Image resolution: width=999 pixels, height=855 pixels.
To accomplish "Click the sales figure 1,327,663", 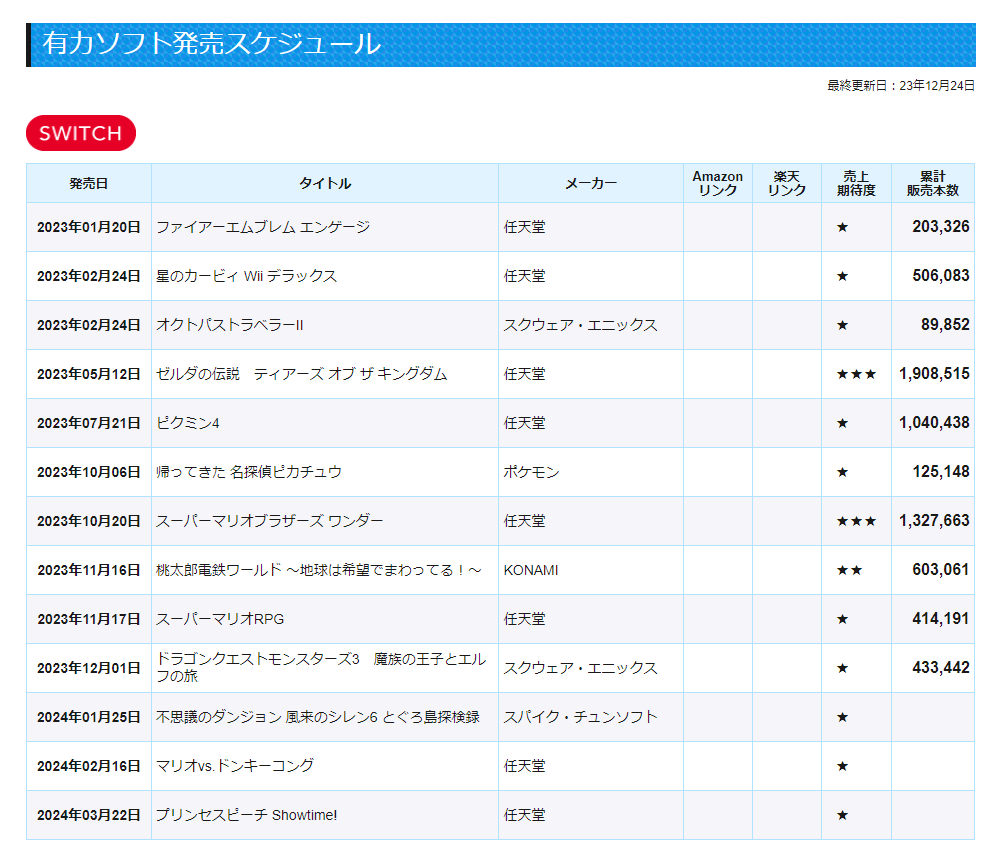I will pyautogui.click(x=934, y=521).
